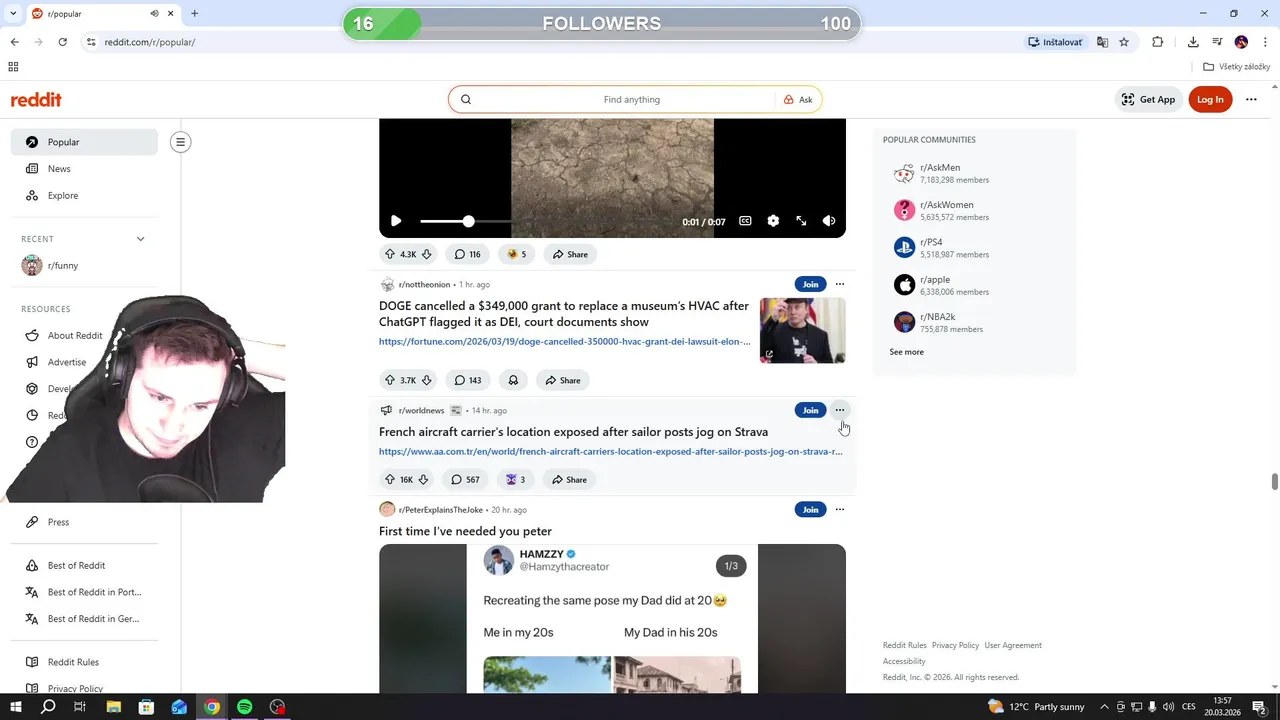Open the 567 comments on worldnews post
Screen dimensions: 1280x720
[465, 480]
